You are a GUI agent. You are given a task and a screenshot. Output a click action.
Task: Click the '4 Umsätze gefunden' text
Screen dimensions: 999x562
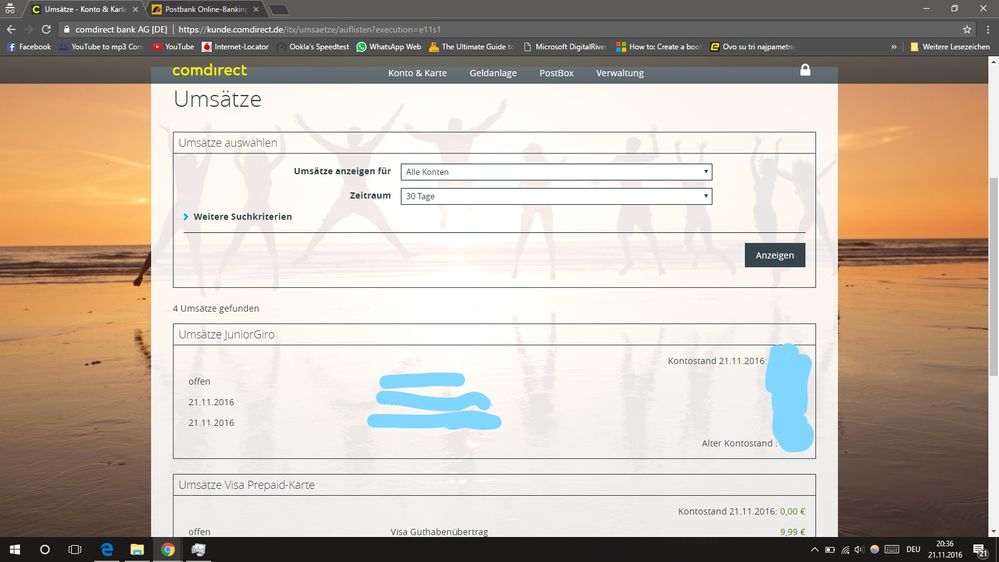[216, 308]
